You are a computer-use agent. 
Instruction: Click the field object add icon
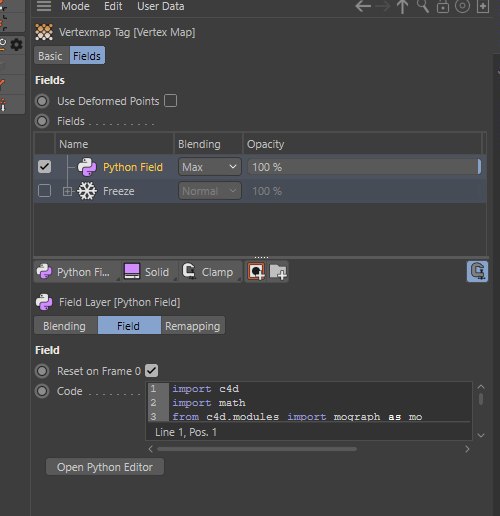click(256, 272)
